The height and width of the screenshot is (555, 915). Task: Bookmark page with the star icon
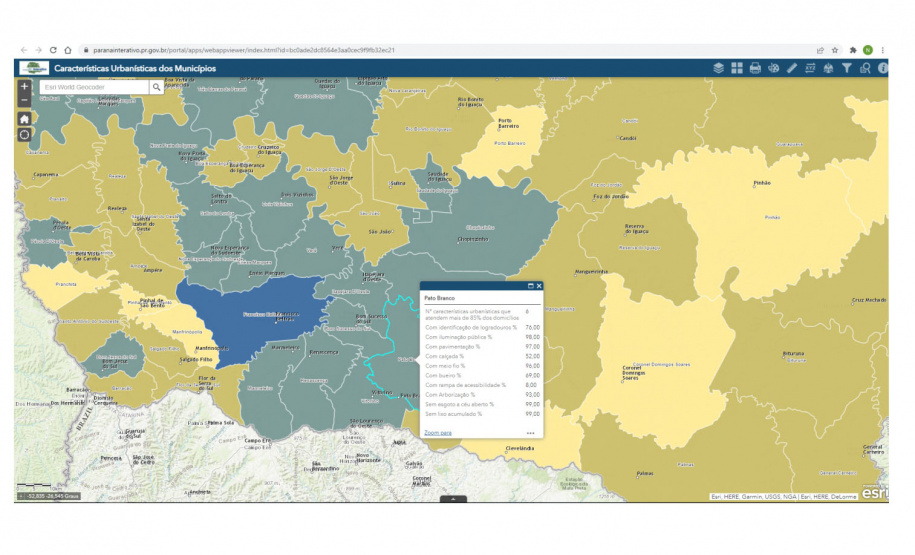coord(835,50)
